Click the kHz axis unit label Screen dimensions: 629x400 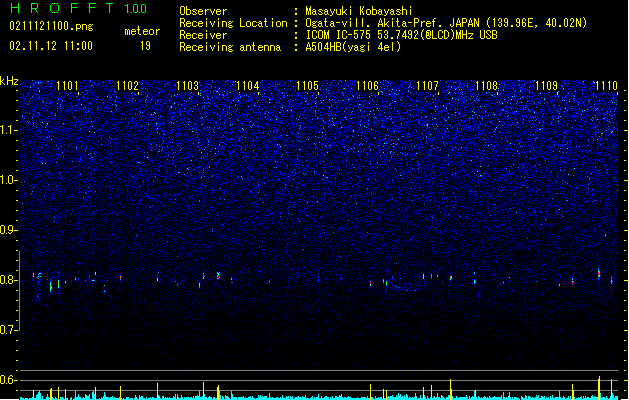[9, 81]
